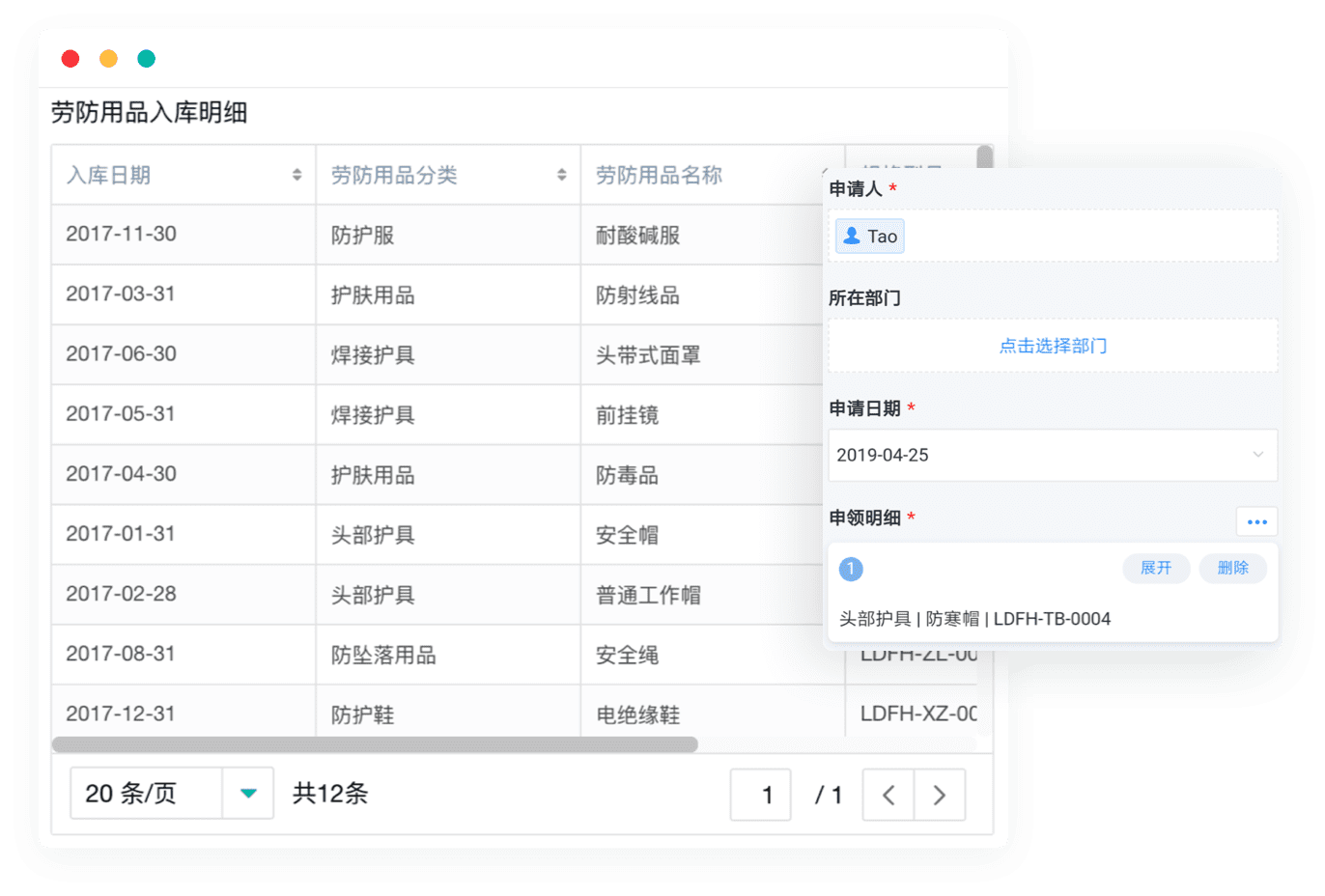The height and width of the screenshot is (896, 1325).
Task: Click 点击选择部门 link
Action: [1053, 346]
